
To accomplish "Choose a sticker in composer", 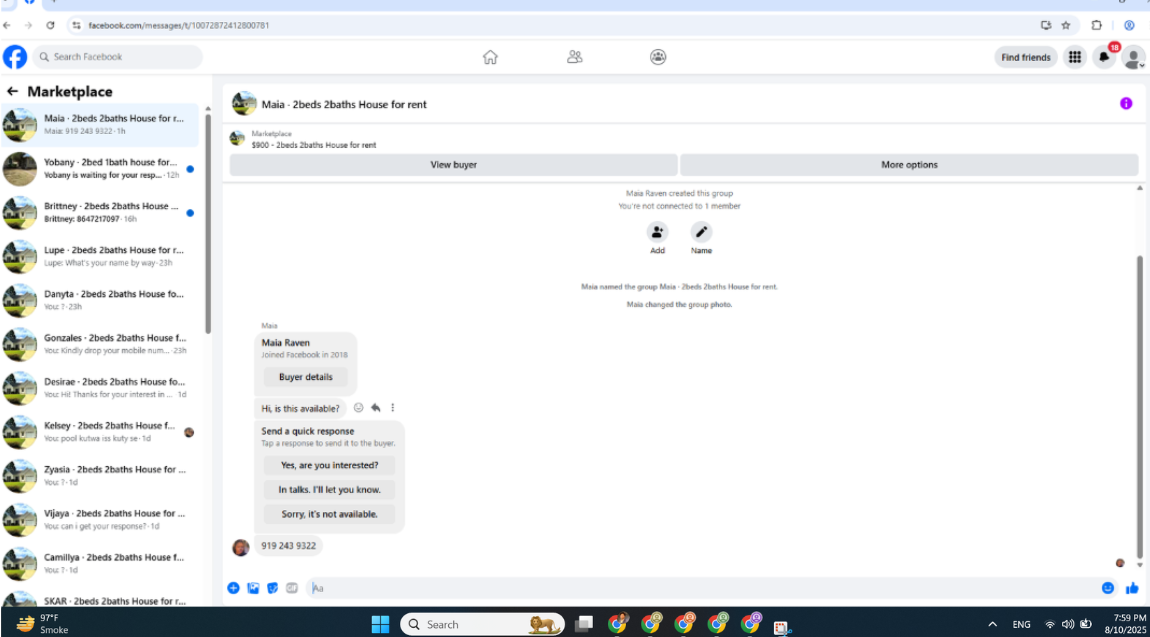I will point(272,588).
